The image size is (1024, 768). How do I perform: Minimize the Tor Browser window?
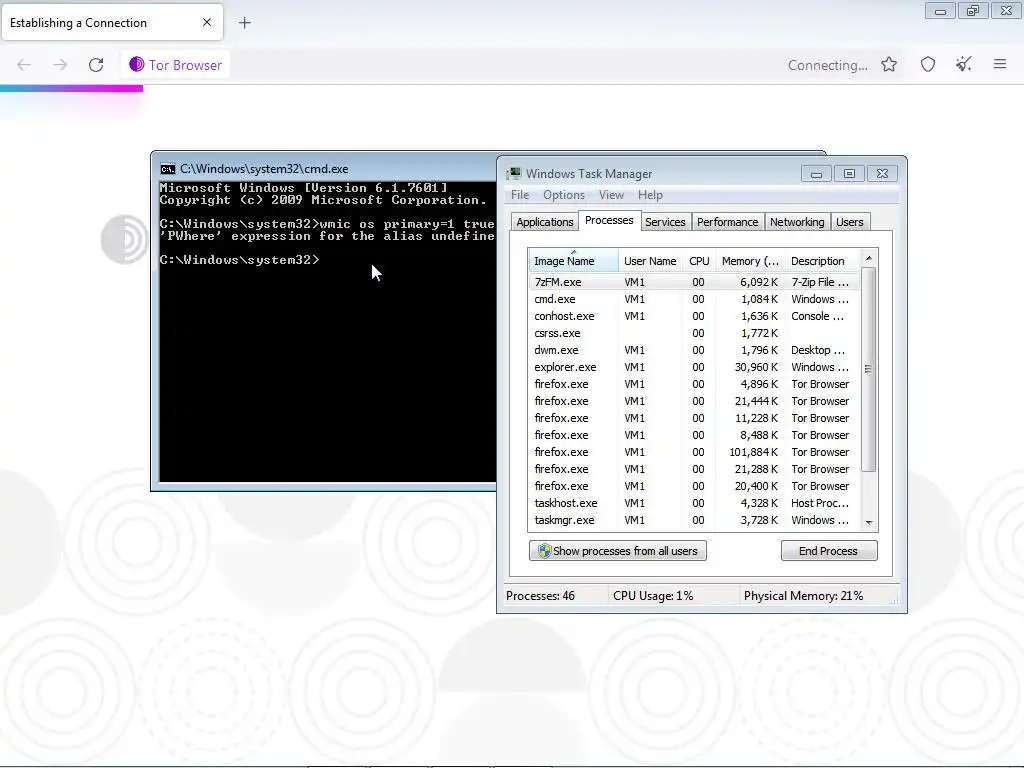pos(940,11)
